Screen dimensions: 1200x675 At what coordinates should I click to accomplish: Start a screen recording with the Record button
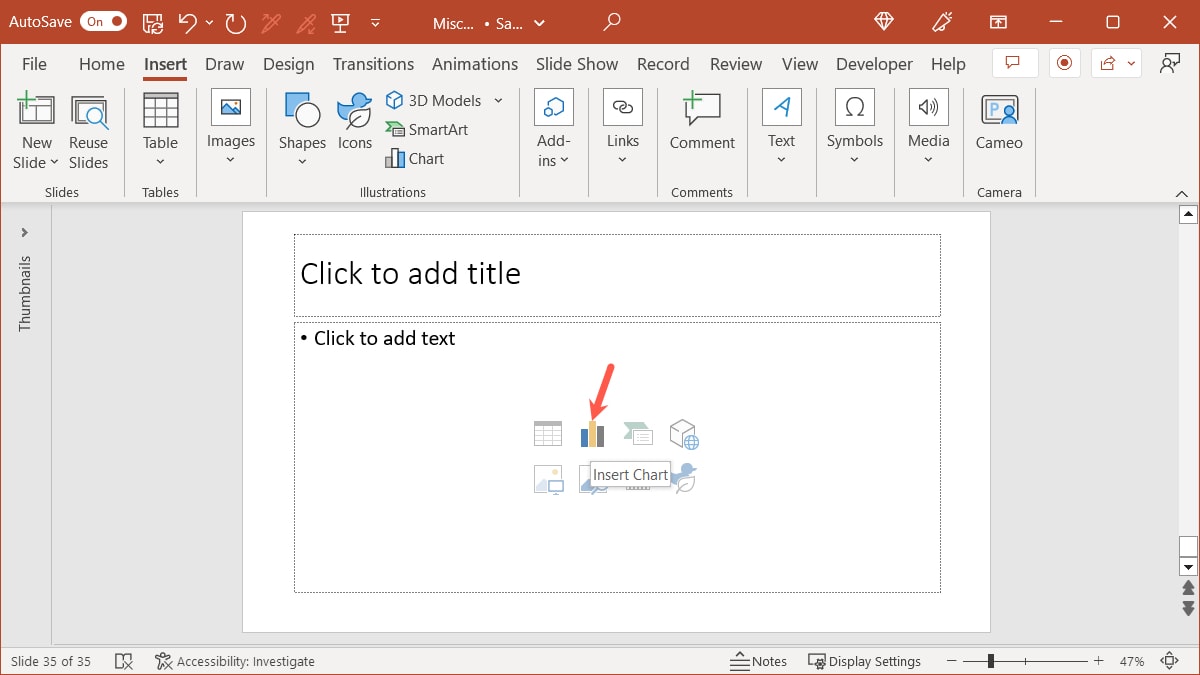point(1064,62)
